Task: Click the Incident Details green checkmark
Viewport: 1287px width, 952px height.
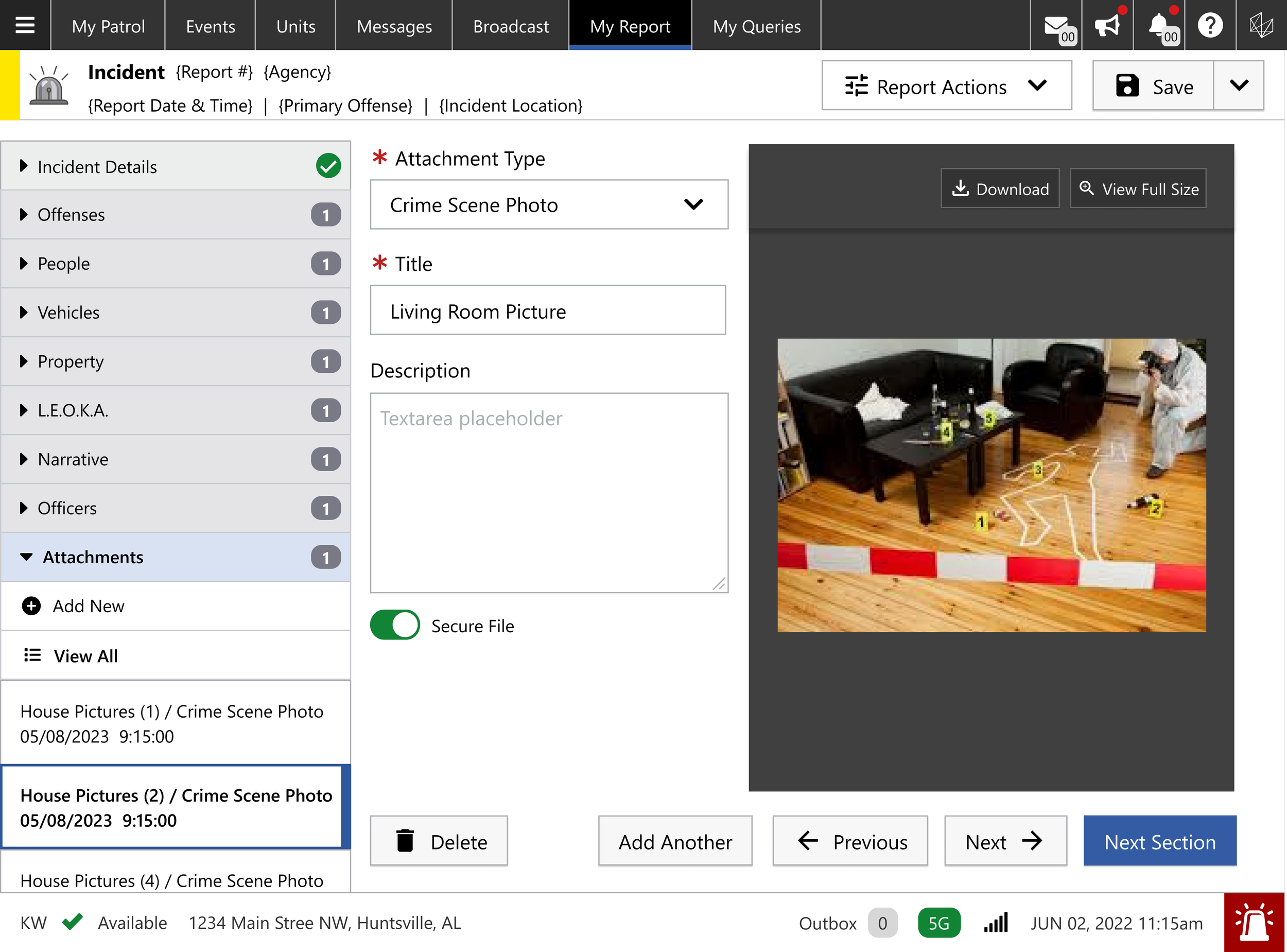Action: point(328,166)
